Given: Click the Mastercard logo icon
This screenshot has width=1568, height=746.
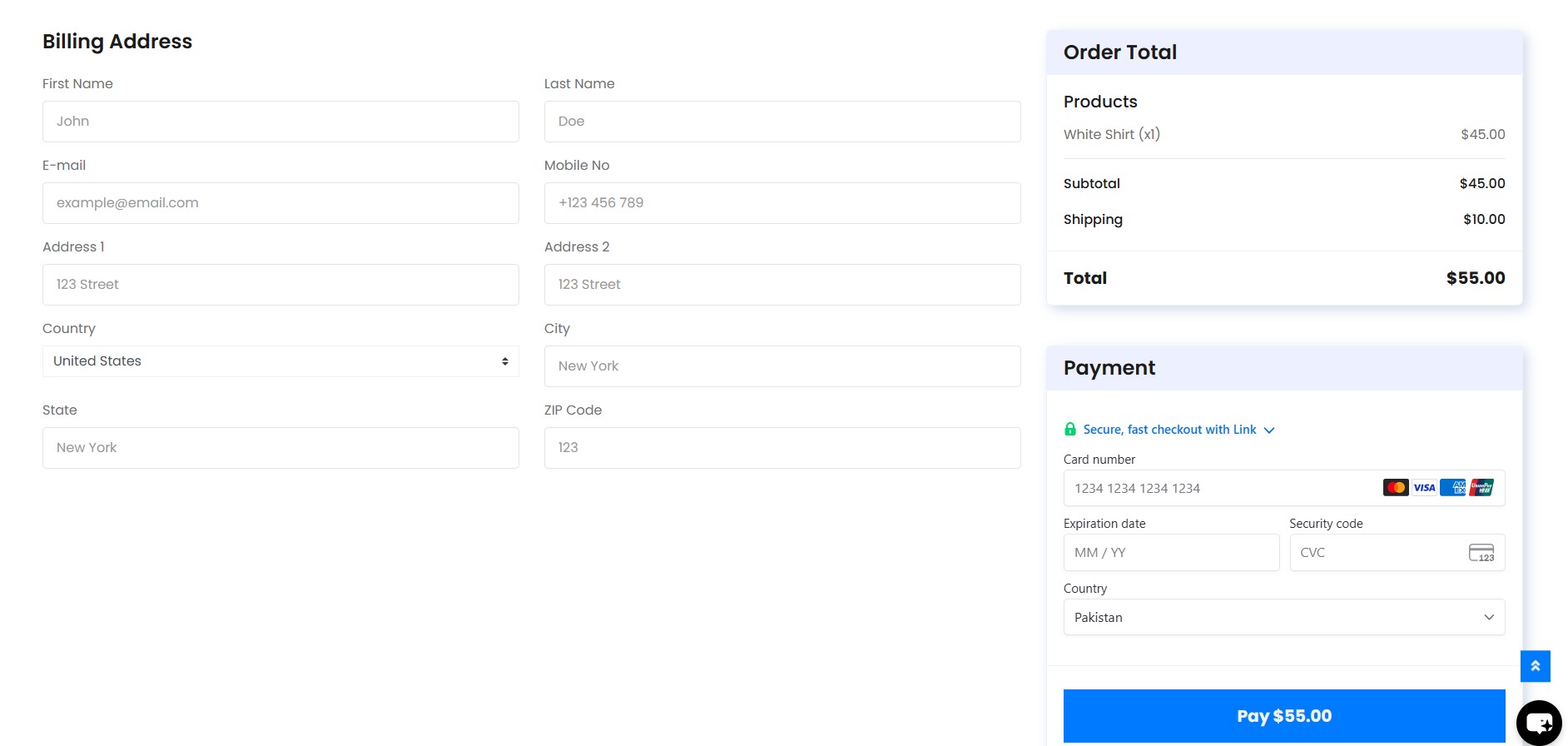Looking at the screenshot, I should [x=1396, y=488].
